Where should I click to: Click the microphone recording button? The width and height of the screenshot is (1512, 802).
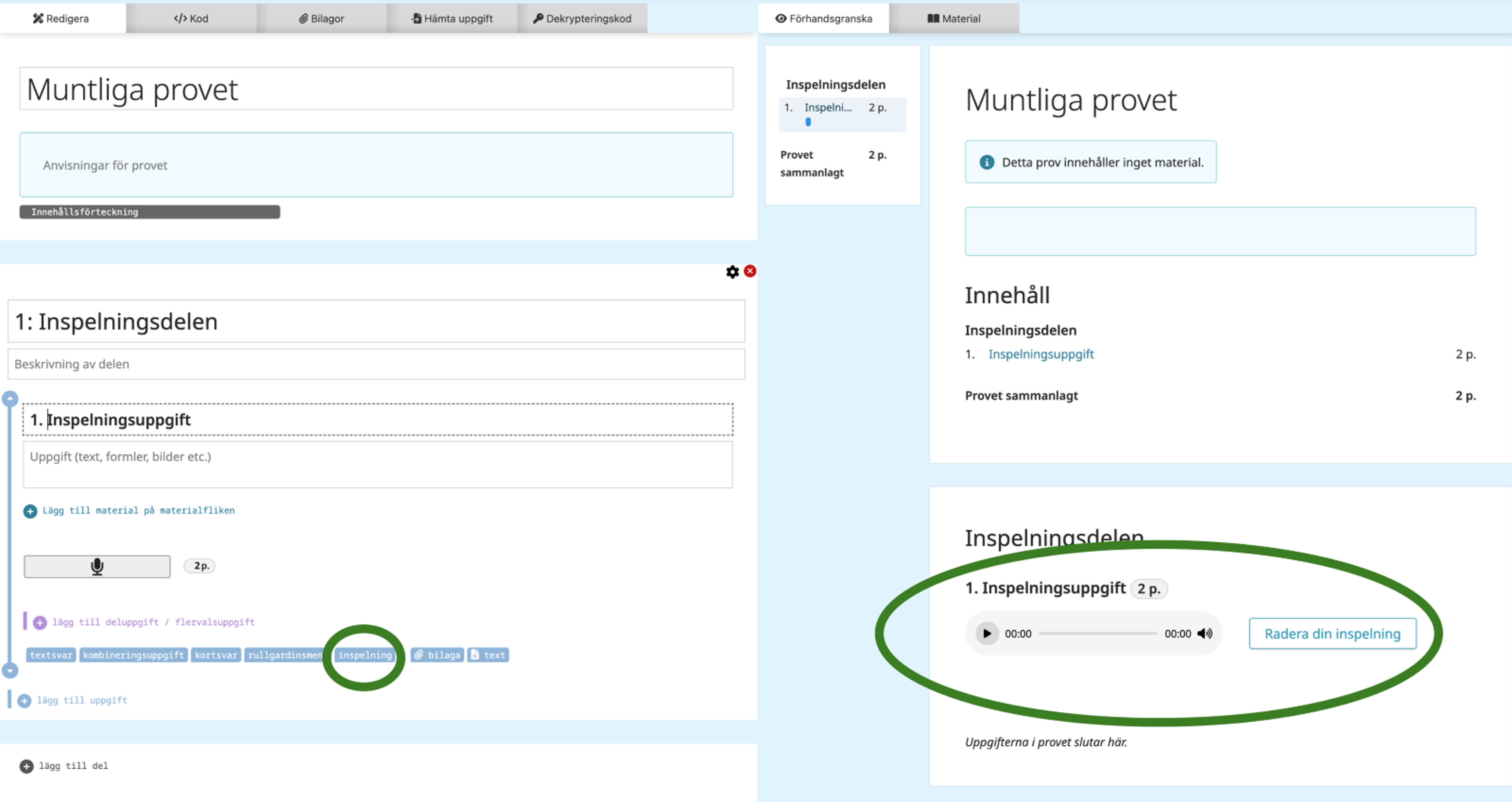click(x=97, y=566)
